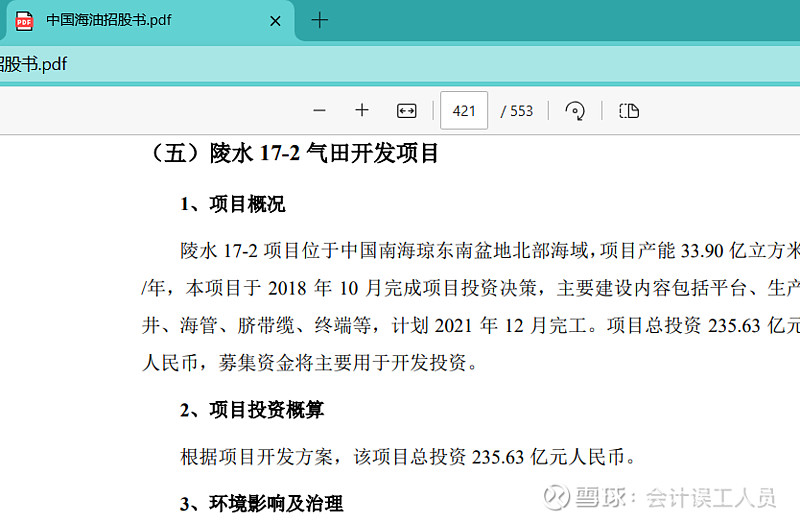Click the line starting /年，本项目于 2018 年
800x522 pixels.
click(x=471, y=288)
